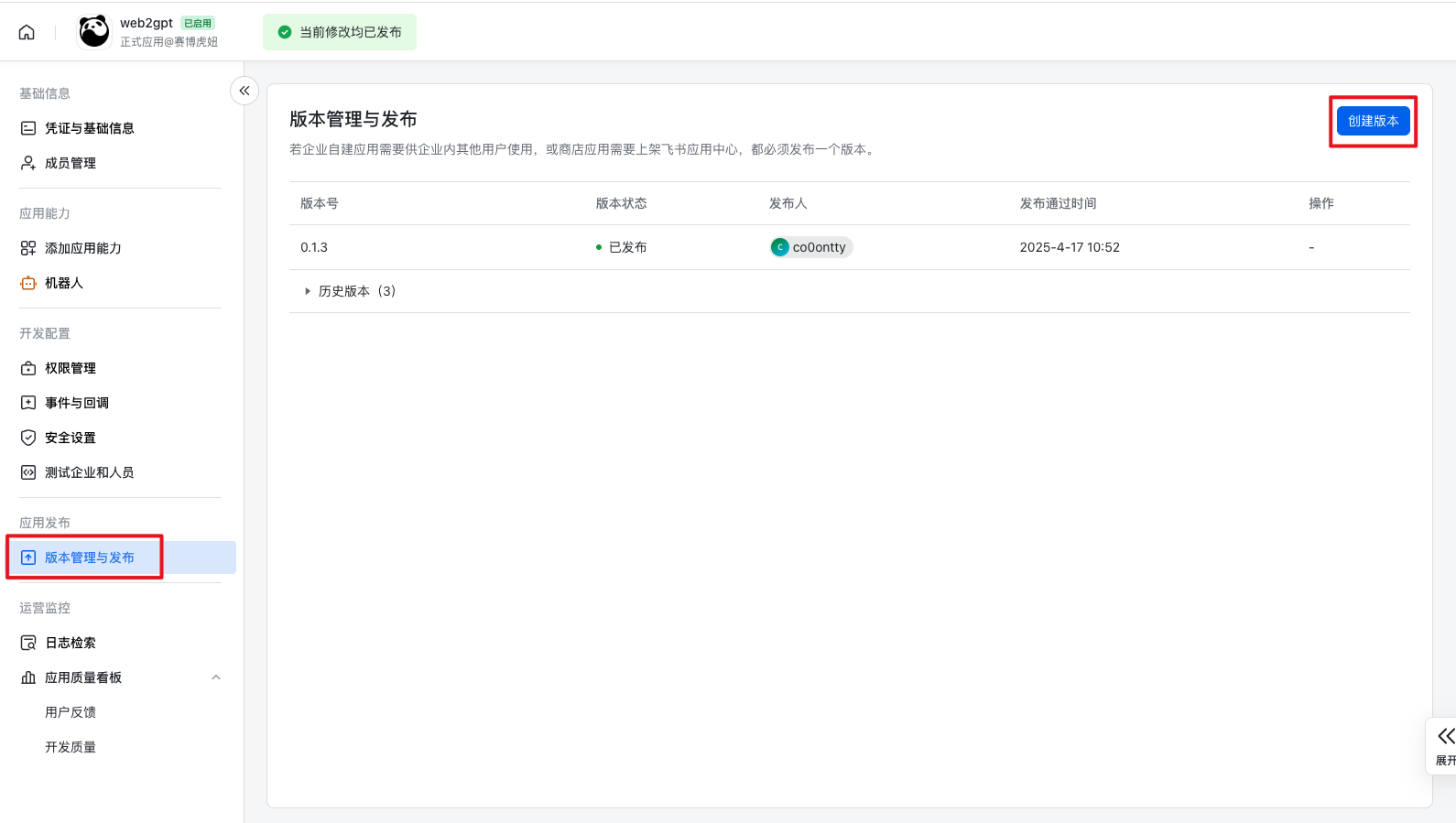Viewport: 1456px width, 823px height.
Task: Open 凭证与基础信息 in the sidebar
Action: coord(89,128)
